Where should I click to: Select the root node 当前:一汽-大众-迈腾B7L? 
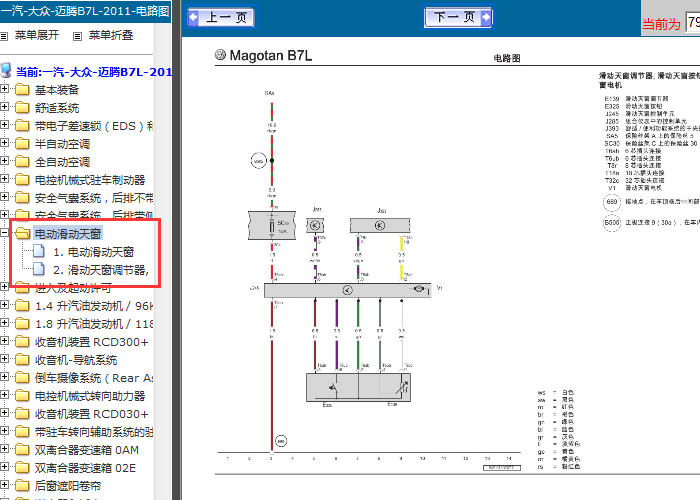(94, 72)
